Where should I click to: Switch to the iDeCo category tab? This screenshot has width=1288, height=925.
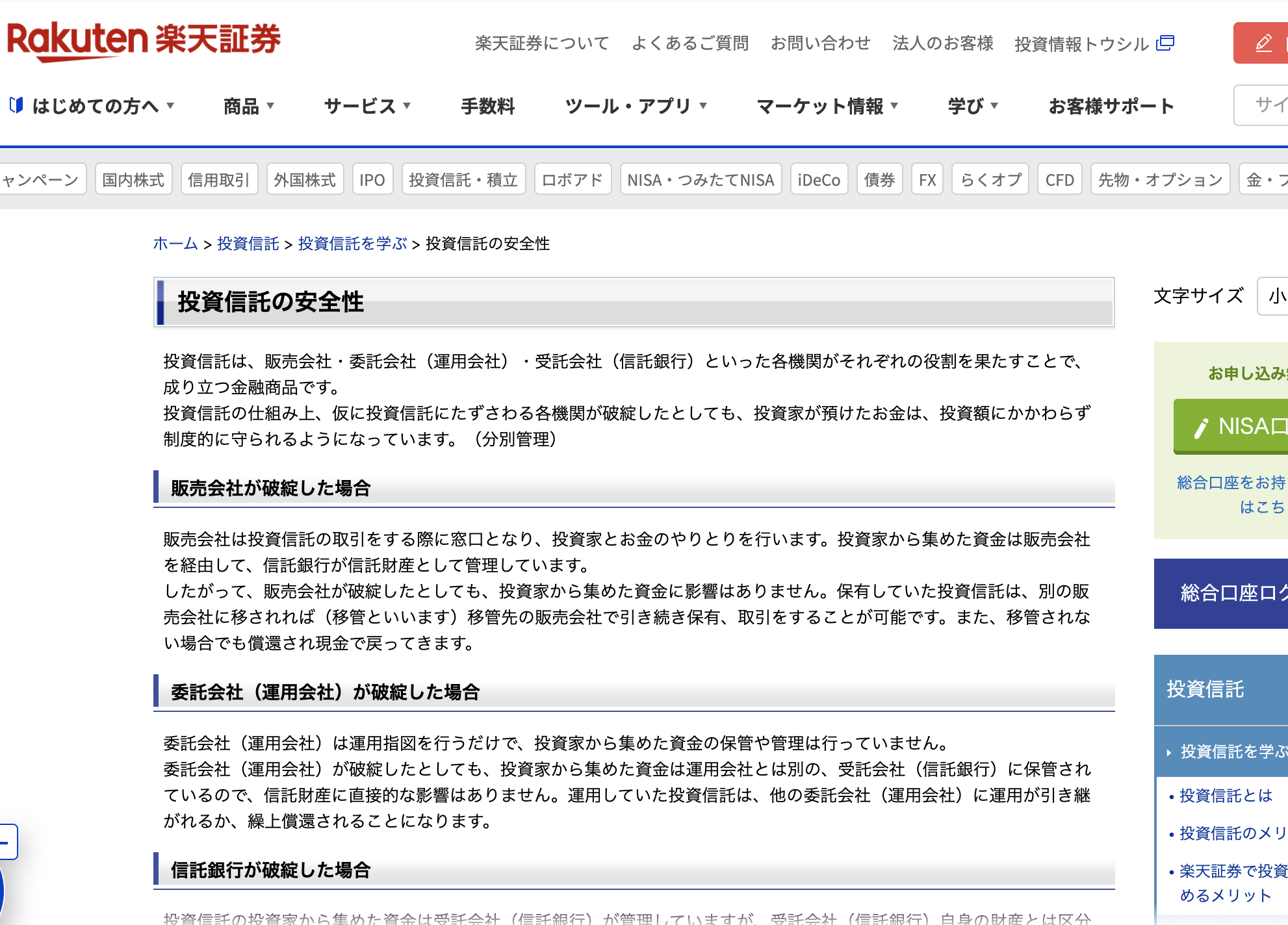pyautogui.click(x=819, y=179)
